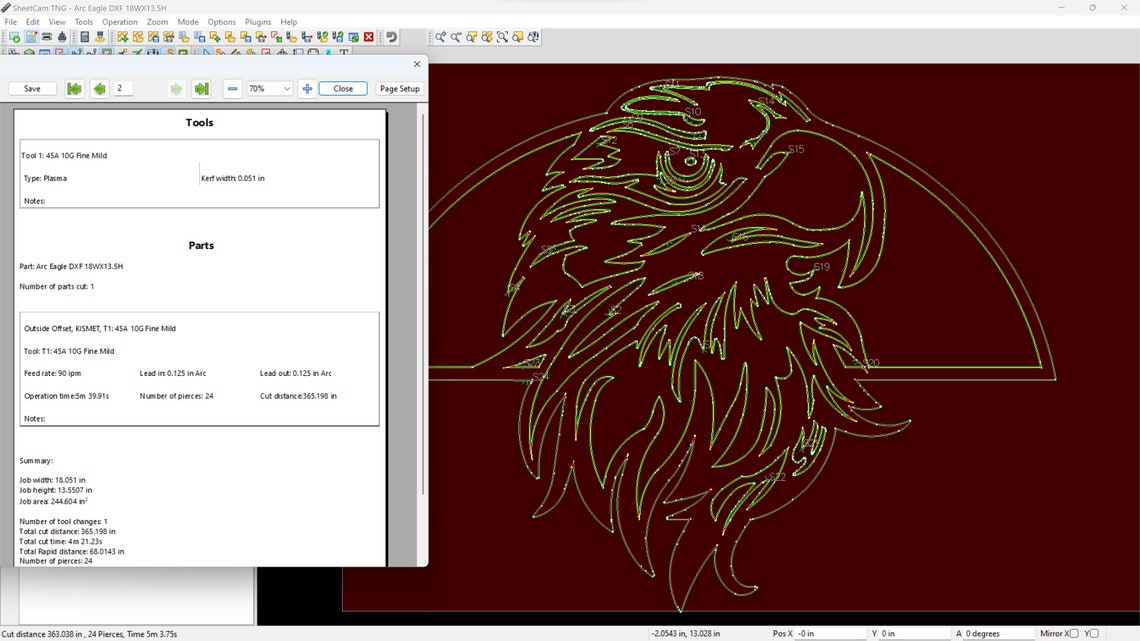
Task: Enable the Mirror Y checkbox
Action: [1095, 633]
